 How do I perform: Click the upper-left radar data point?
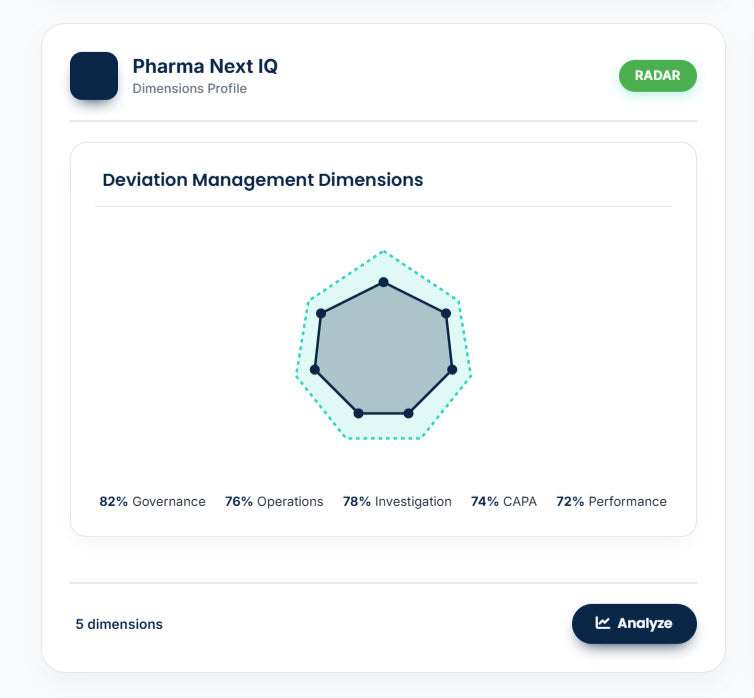click(x=321, y=313)
